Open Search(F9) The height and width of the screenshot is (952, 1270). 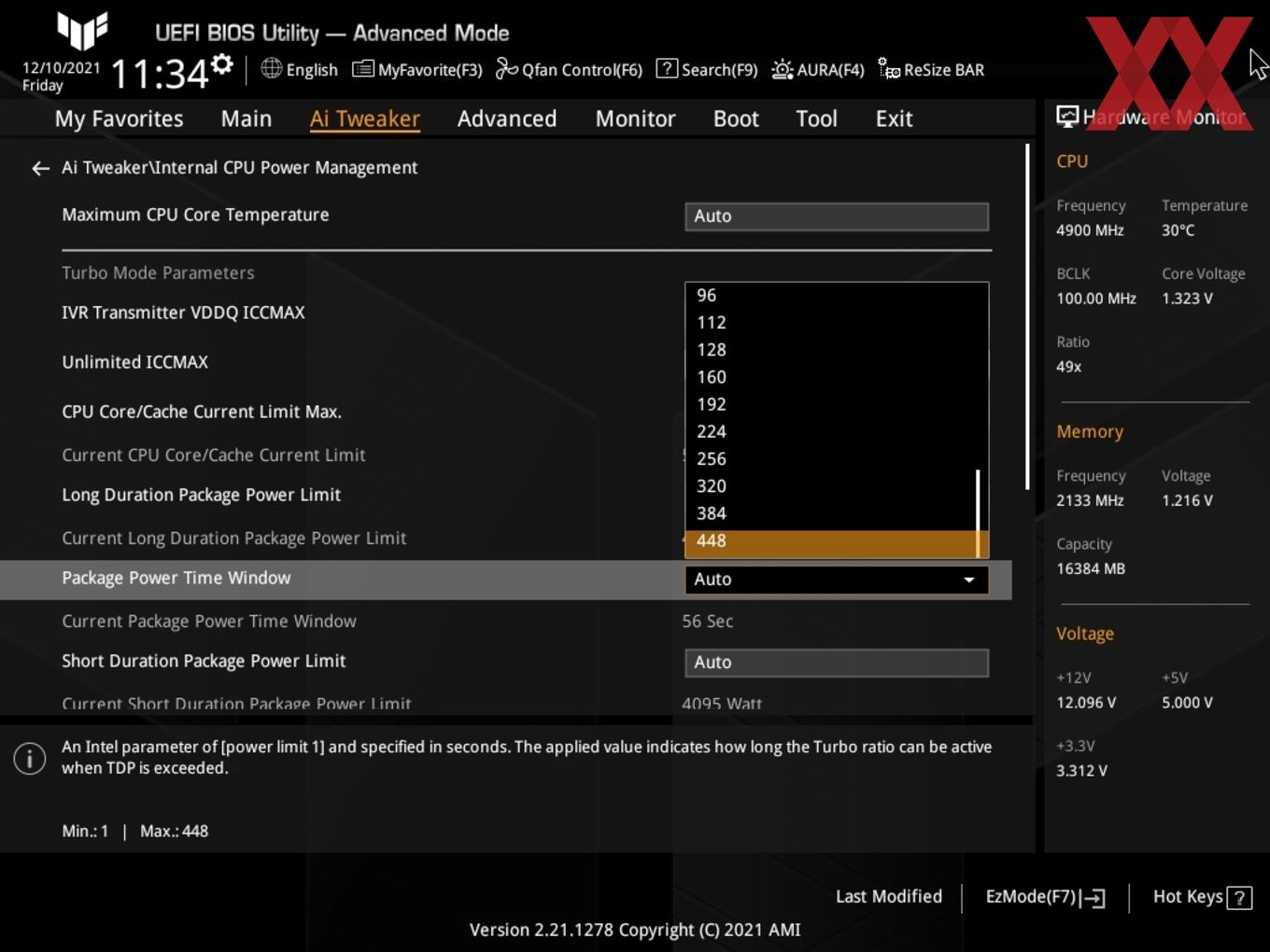pos(707,70)
